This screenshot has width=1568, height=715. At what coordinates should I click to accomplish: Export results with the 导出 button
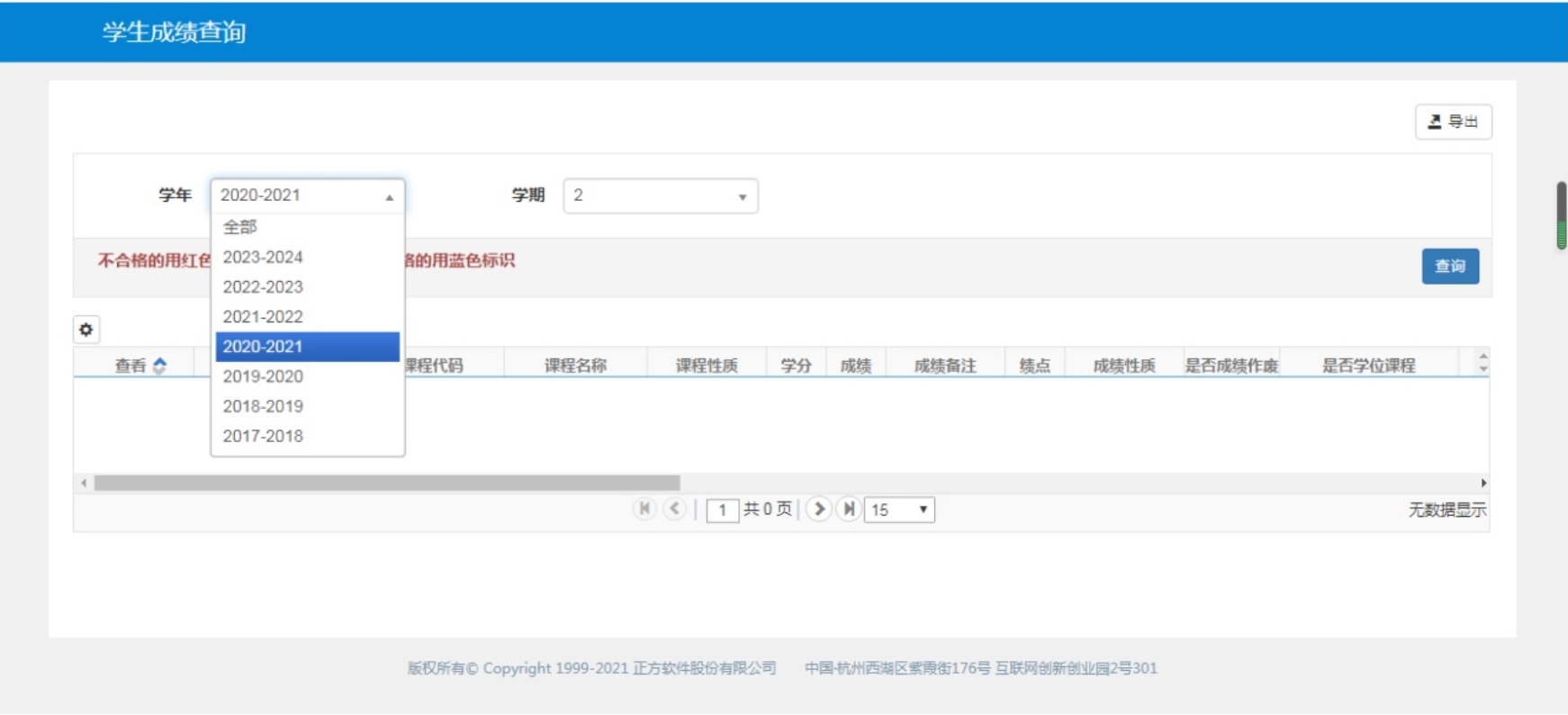[1453, 122]
